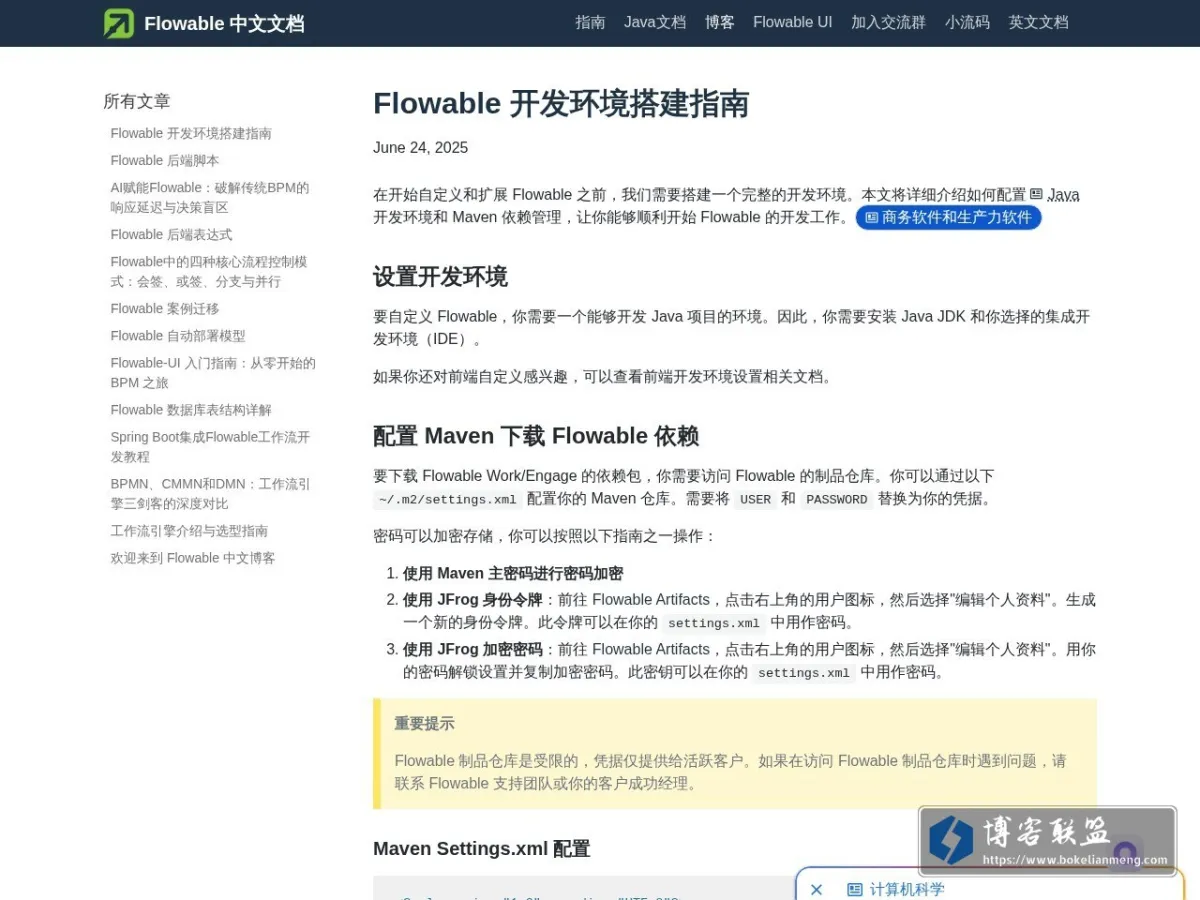The width and height of the screenshot is (1200, 900).
Task: Click the 计算机科学 label in bottom popup
Action: pyautogui.click(x=906, y=889)
